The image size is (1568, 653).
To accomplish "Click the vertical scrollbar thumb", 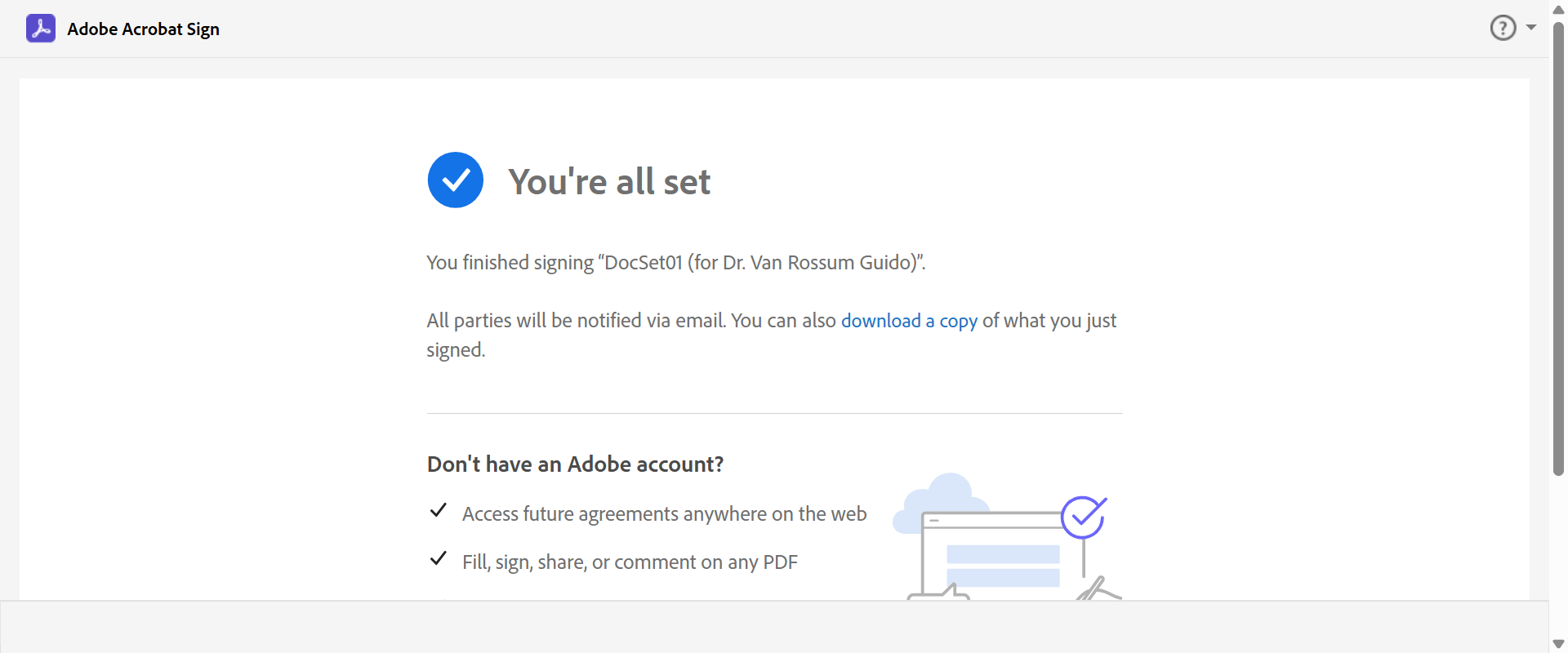I will click(1558, 245).
